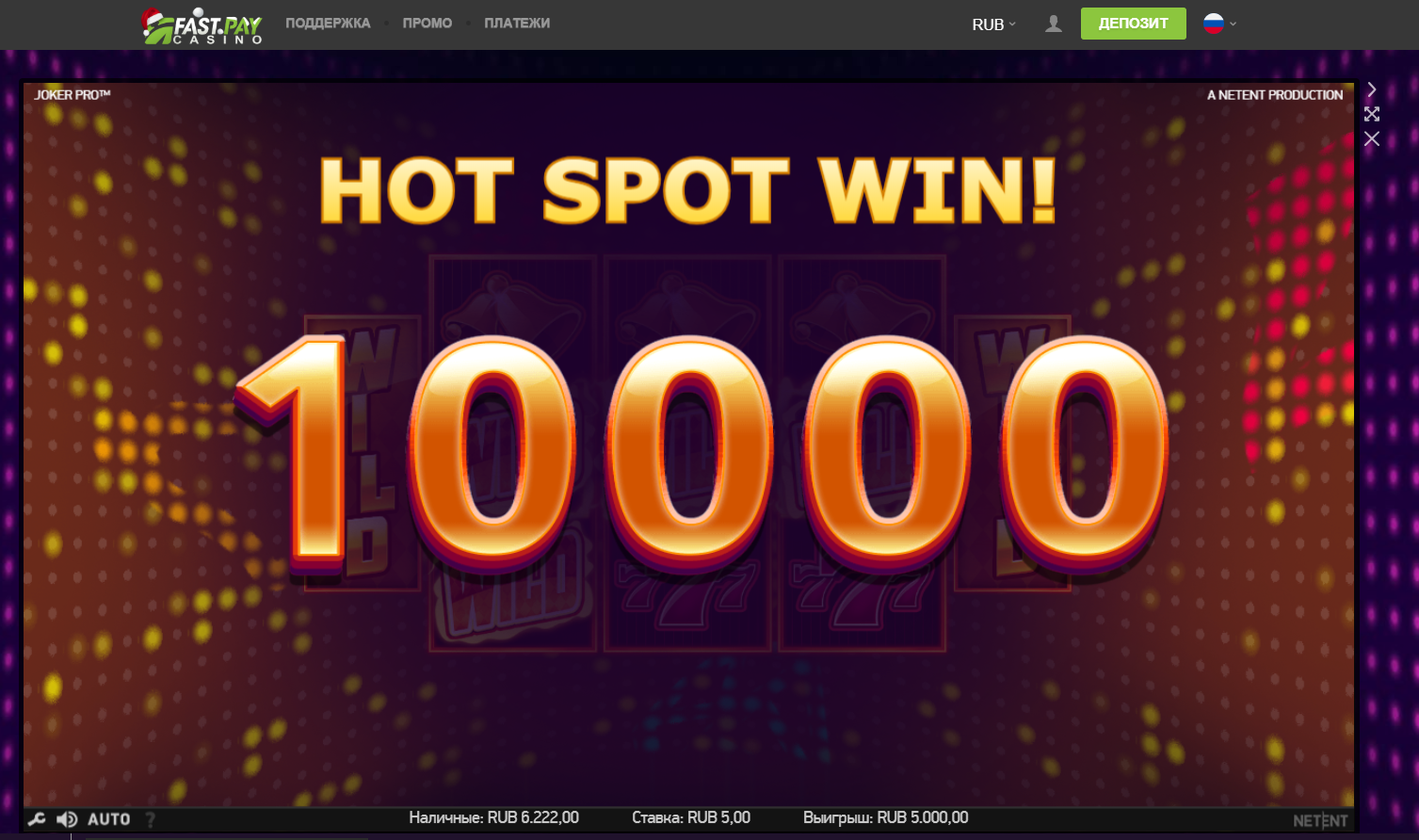Click the FastPay Casino logo

pos(202,25)
